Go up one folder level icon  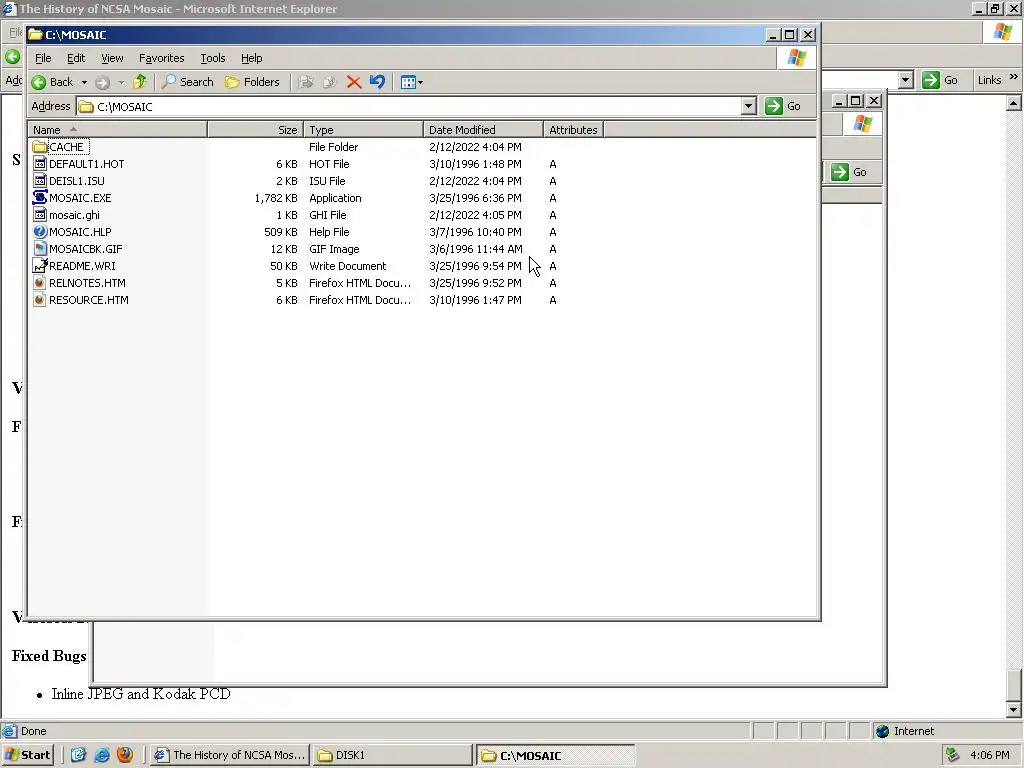140,82
